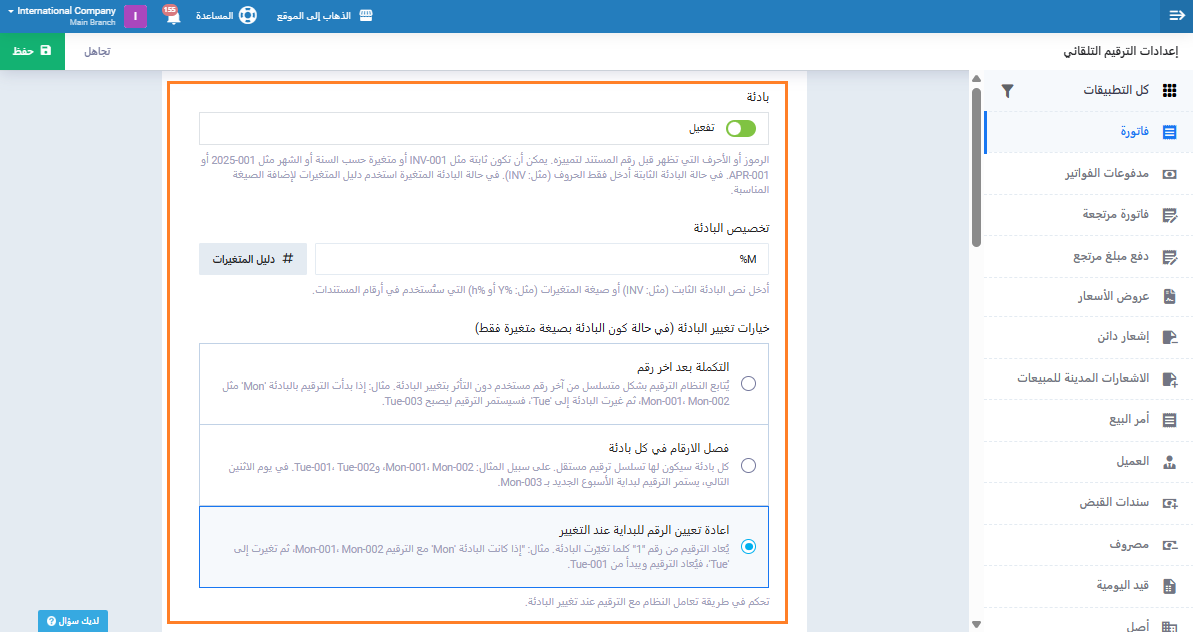Open the المساعدة help lifebuoy icon

tap(247, 16)
